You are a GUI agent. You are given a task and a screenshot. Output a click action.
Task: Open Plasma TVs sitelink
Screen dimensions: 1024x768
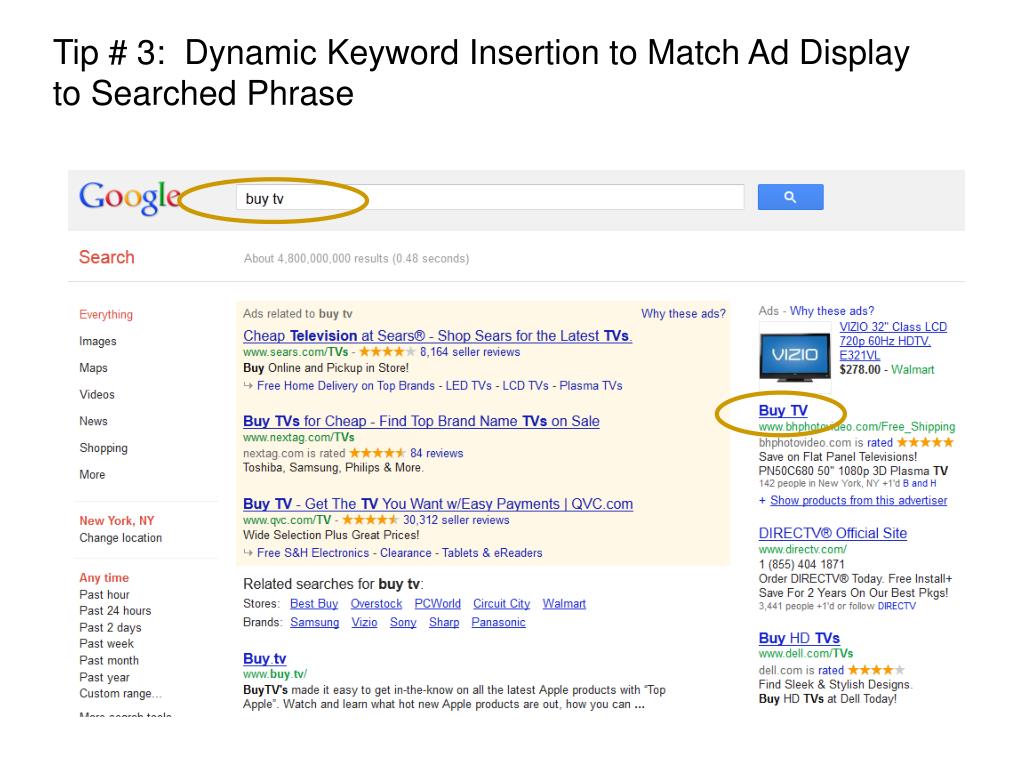click(x=590, y=386)
